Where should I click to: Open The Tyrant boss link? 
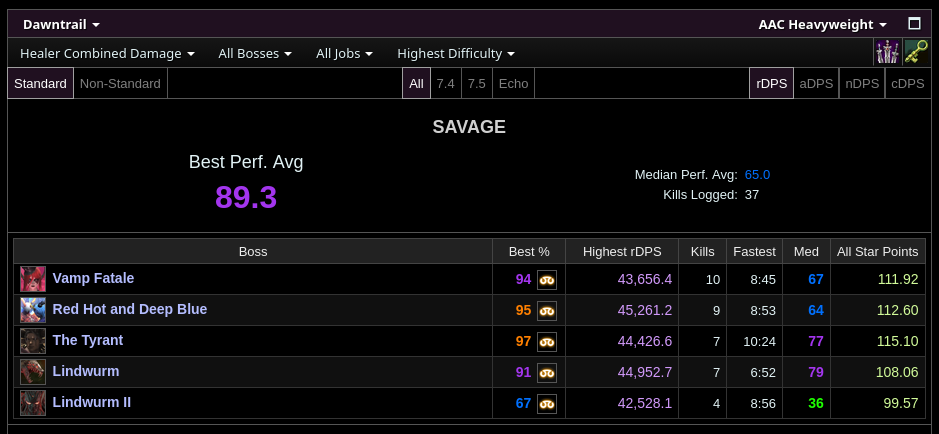point(87,340)
